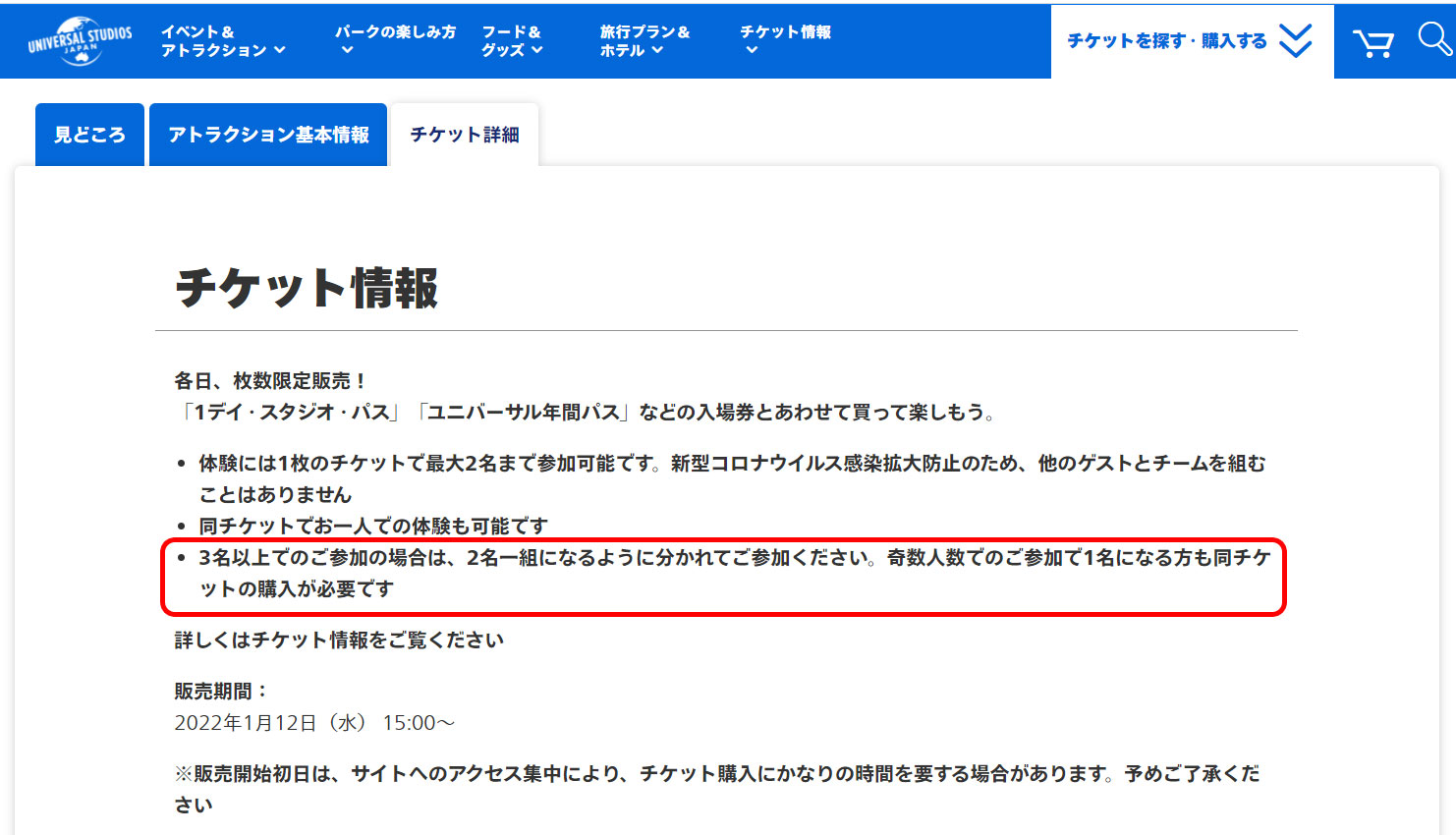Switch to the アトラクション基本情報 tab
Viewport: 1456px width, 835px height.
[x=268, y=135]
